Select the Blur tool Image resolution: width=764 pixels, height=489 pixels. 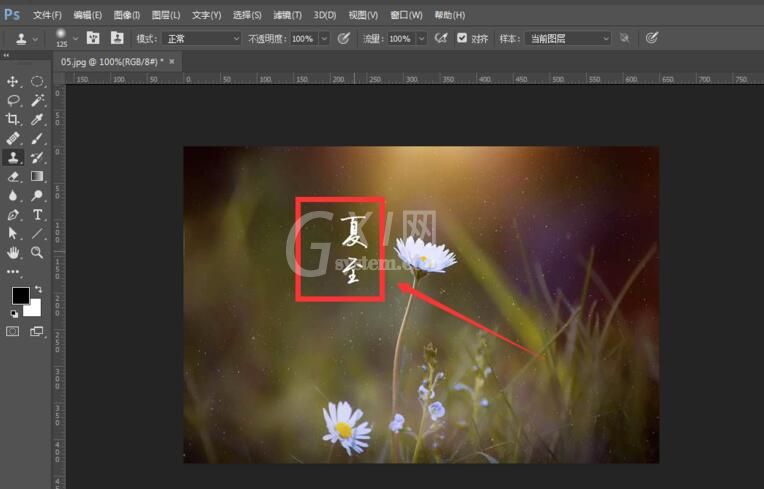coord(13,195)
